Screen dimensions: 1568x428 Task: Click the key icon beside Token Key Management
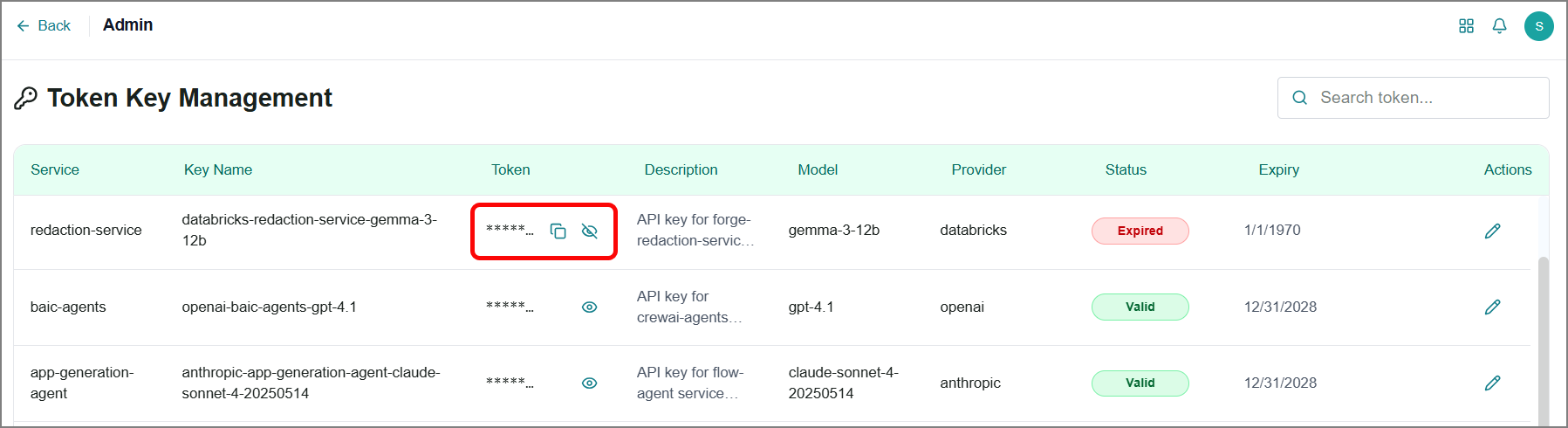(x=25, y=98)
